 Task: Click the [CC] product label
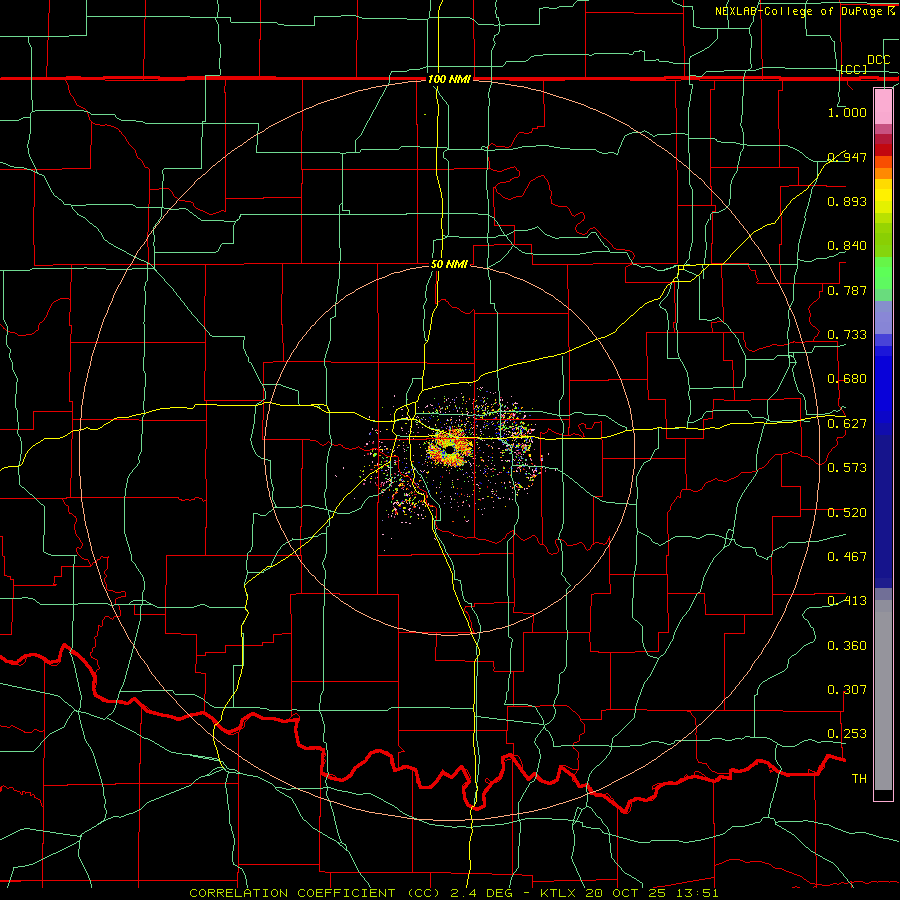click(x=854, y=69)
